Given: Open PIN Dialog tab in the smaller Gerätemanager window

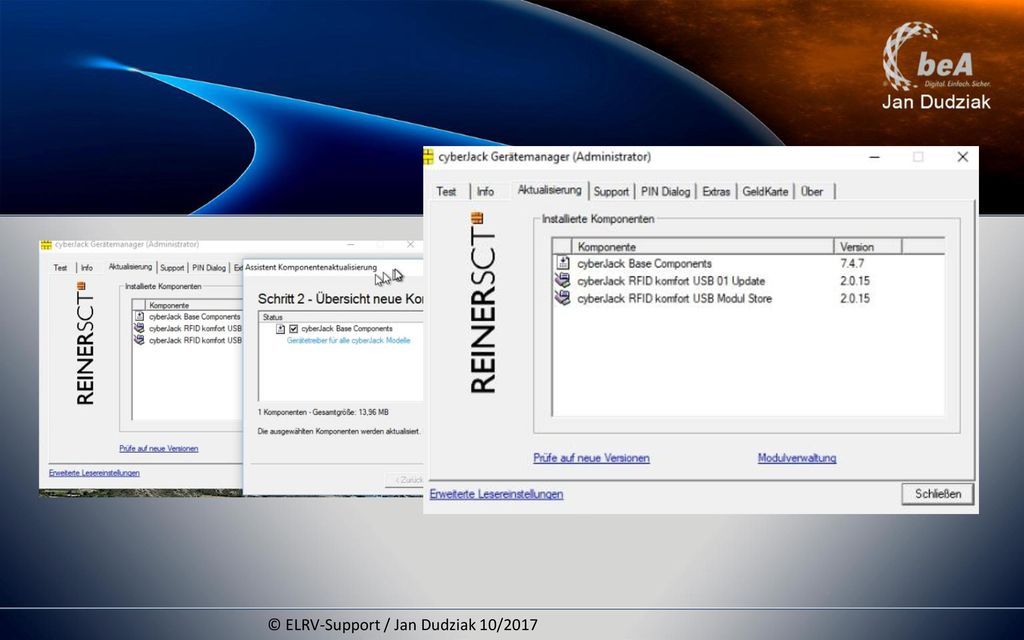Looking at the screenshot, I should click(x=209, y=268).
